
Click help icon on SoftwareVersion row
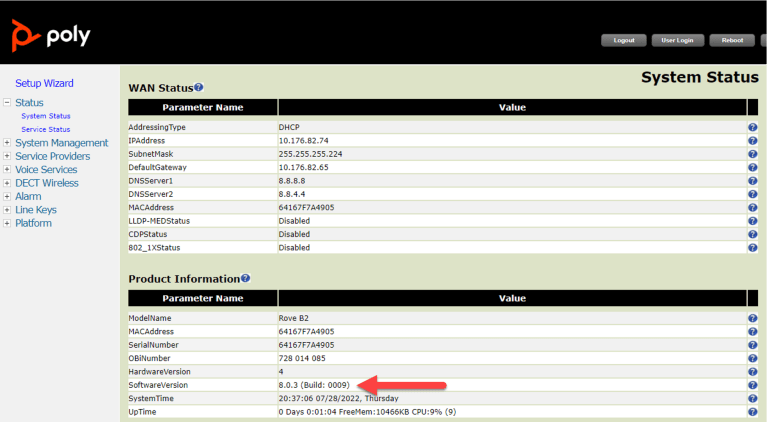pos(752,385)
